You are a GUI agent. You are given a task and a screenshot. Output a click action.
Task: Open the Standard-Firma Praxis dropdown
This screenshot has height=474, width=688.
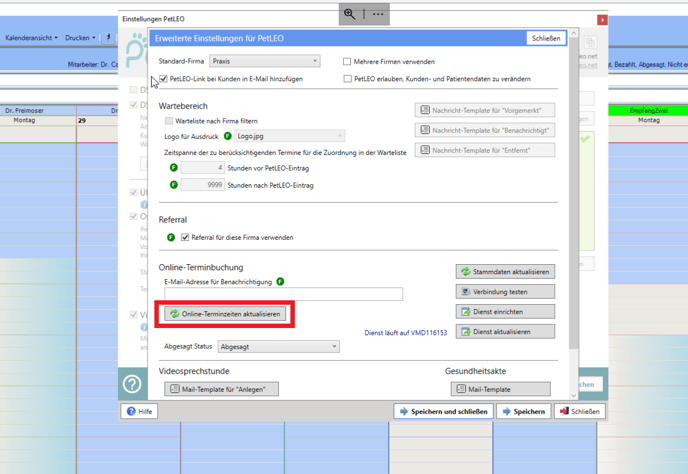(x=265, y=61)
